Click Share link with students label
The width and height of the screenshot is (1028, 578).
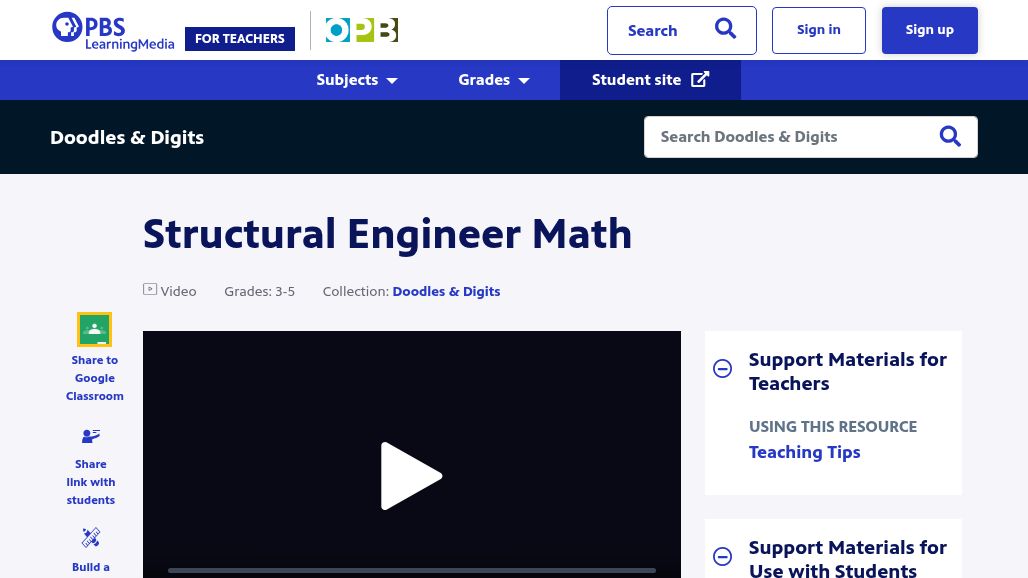pyautogui.click(x=90, y=482)
